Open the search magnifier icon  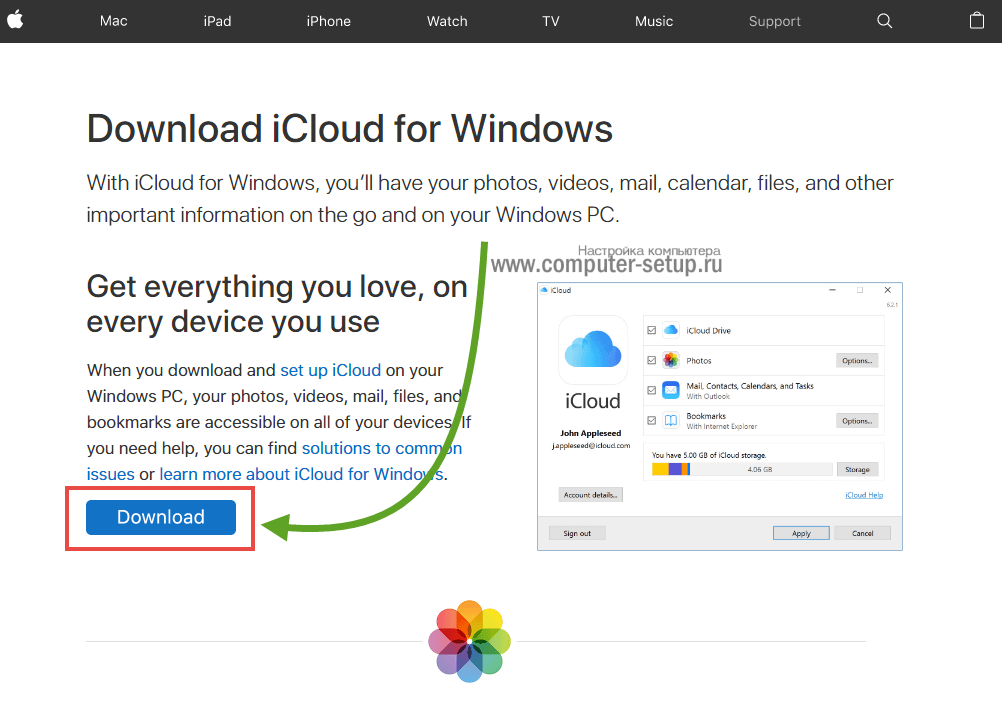click(884, 21)
